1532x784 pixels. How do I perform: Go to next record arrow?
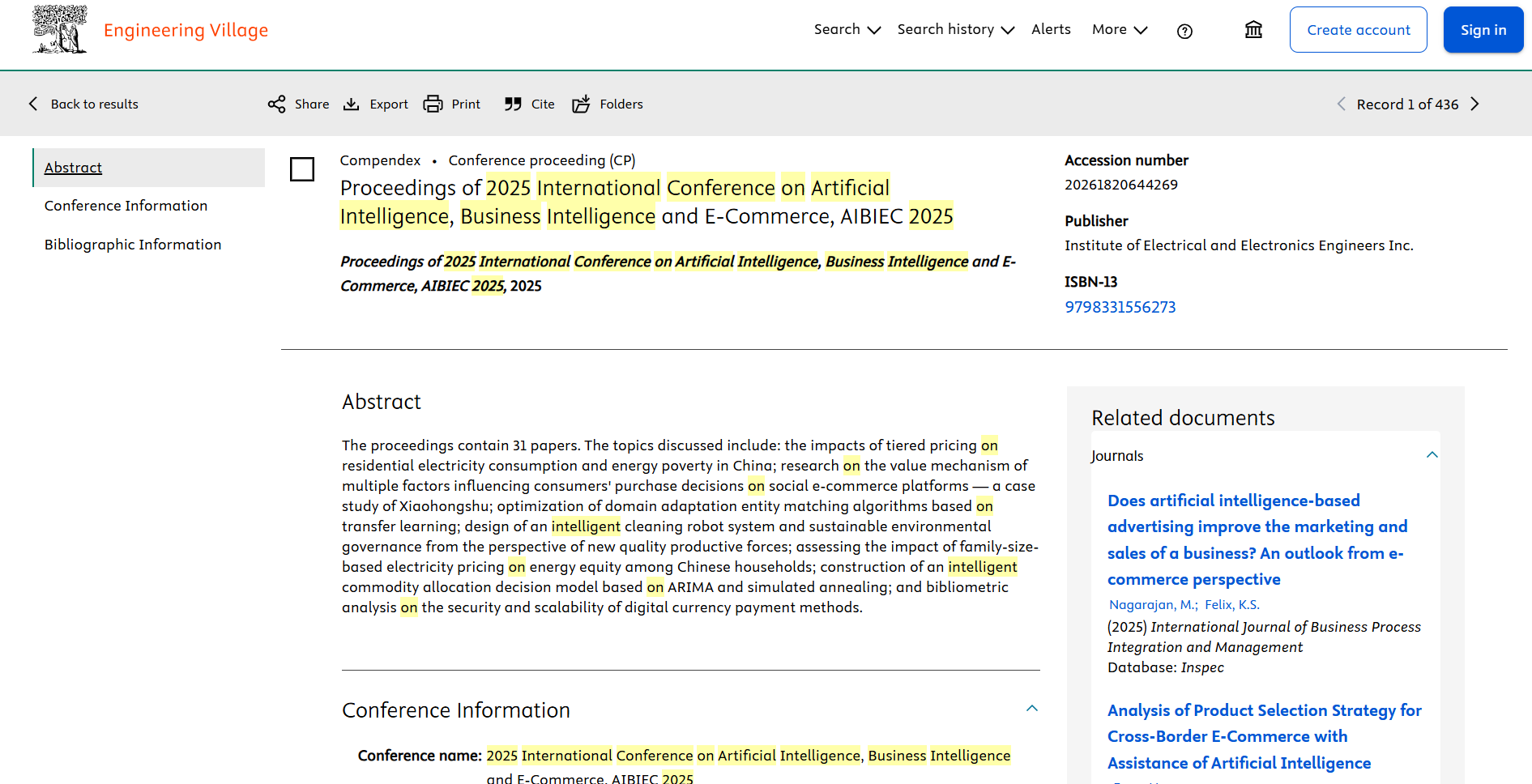1474,104
